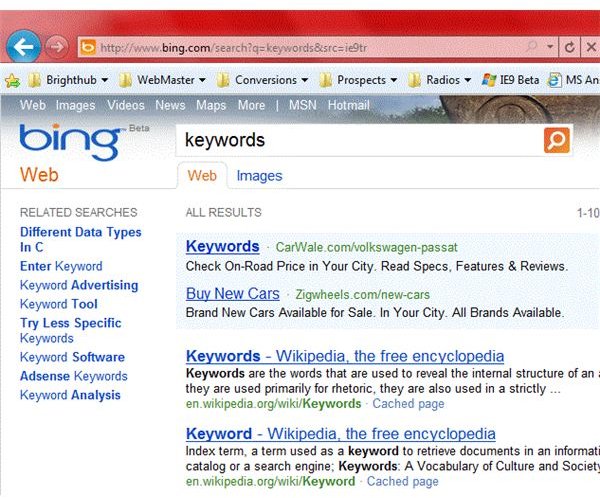Go to Hotmail from top navigation
Screen dimensions: 600x498
click(349, 105)
